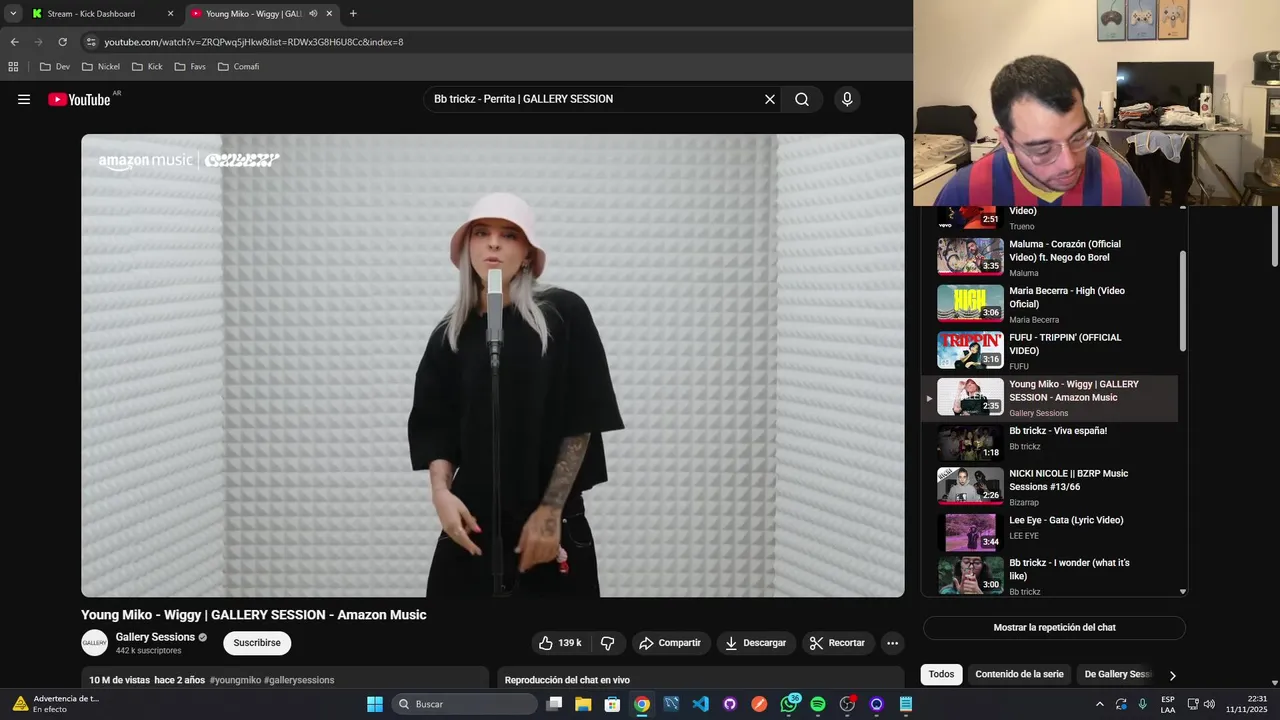Screen dimensions: 1280x720
Task: Open the Comafi bookmarks folder
Action: coord(238,67)
